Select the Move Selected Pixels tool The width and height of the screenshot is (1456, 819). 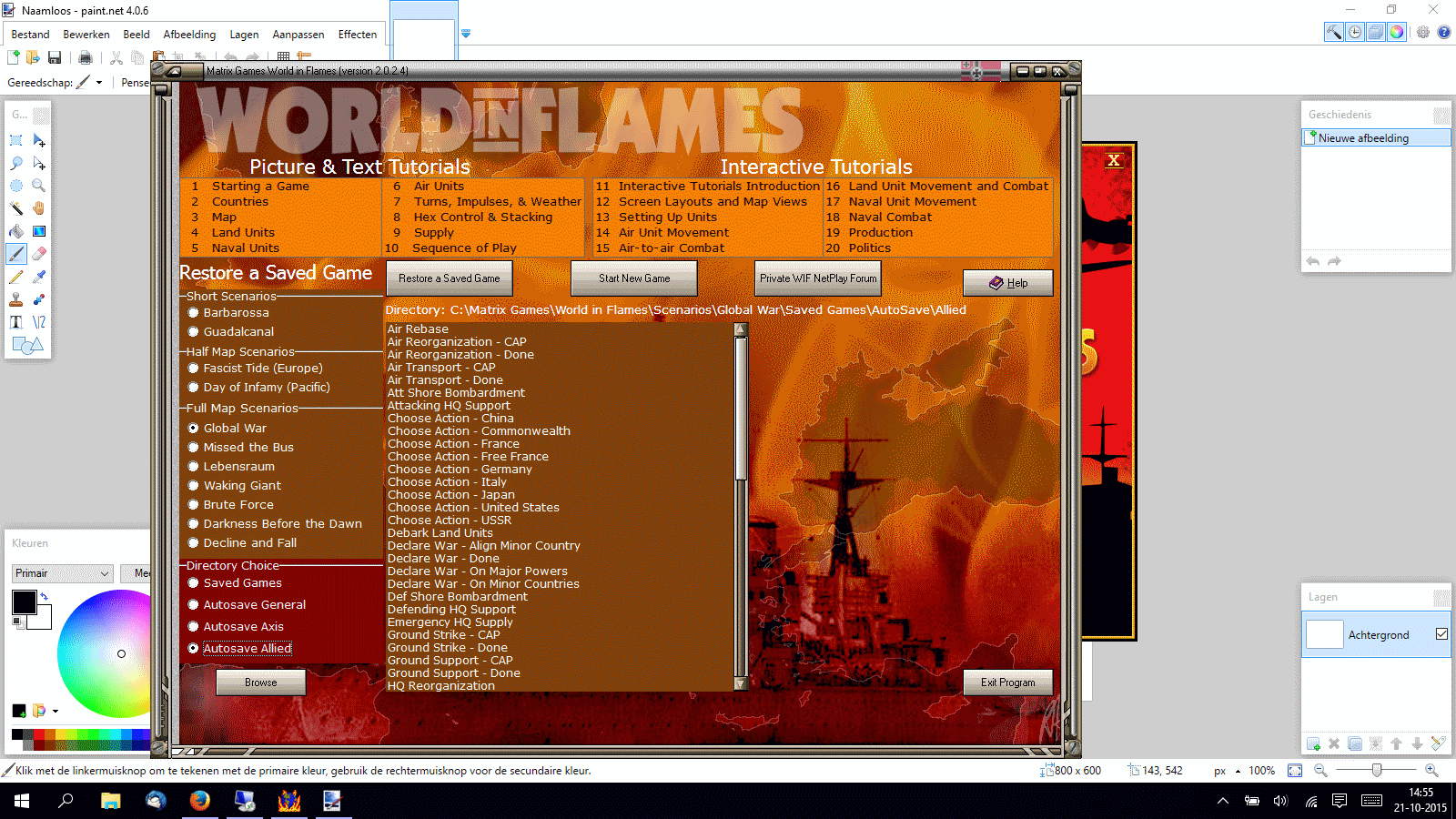click(x=39, y=140)
